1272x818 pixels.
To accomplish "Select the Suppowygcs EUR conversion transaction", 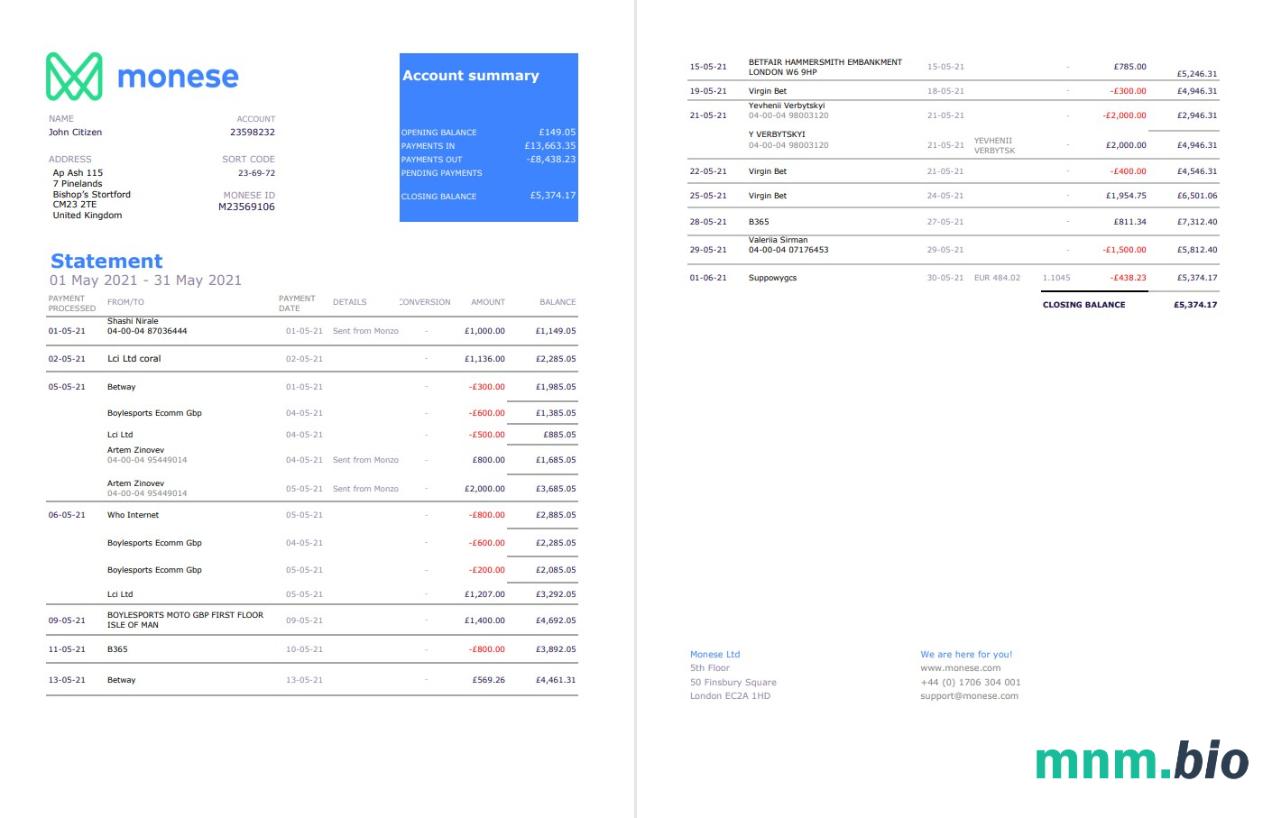I will [772, 278].
